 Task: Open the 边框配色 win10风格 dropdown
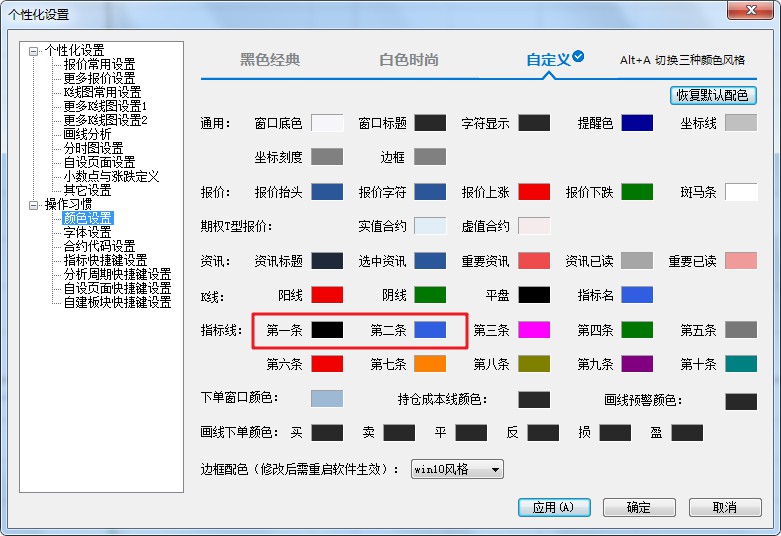(x=457, y=469)
